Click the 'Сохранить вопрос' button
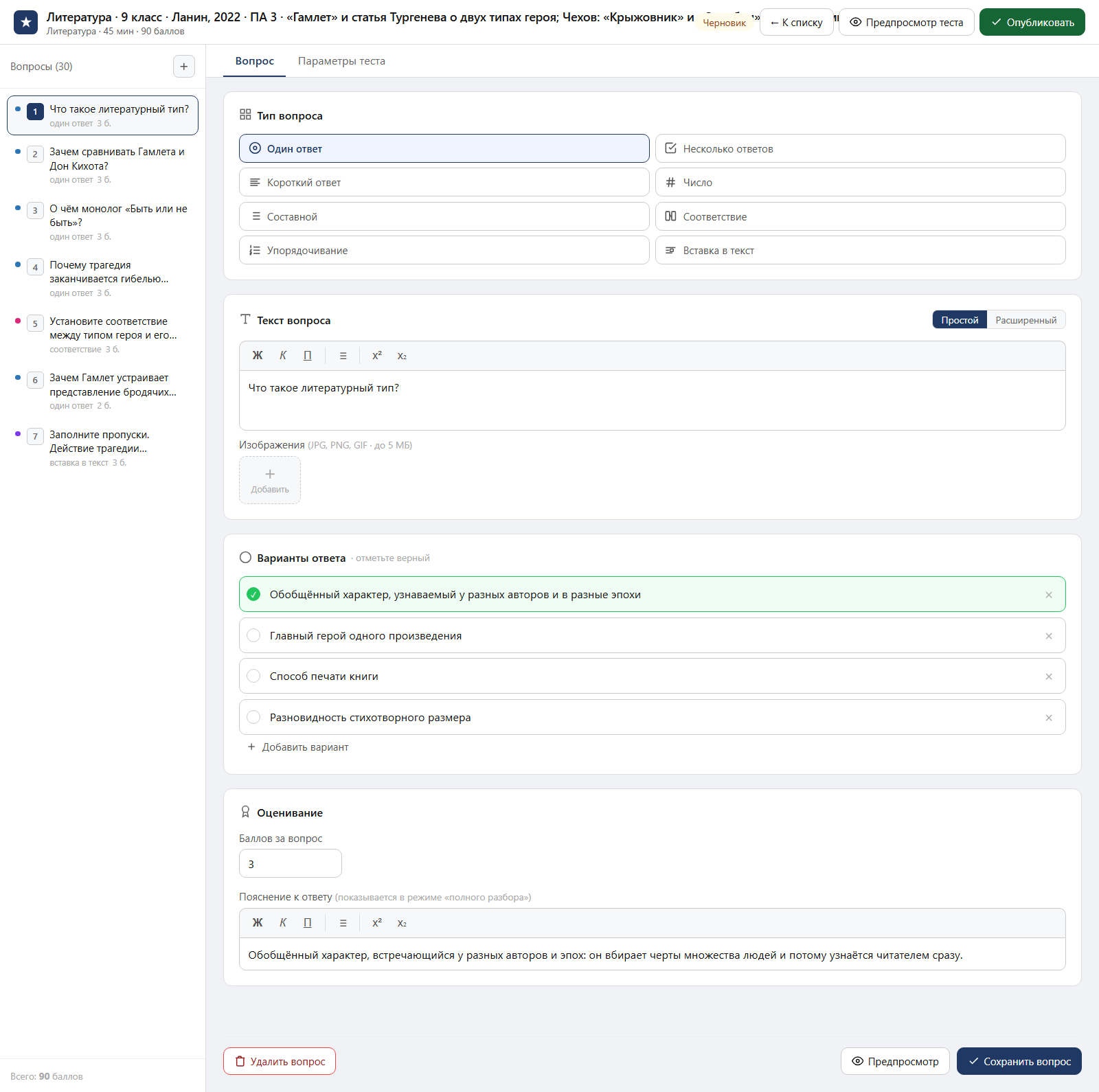Image resolution: width=1099 pixels, height=1092 pixels. pos(1019,1061)
